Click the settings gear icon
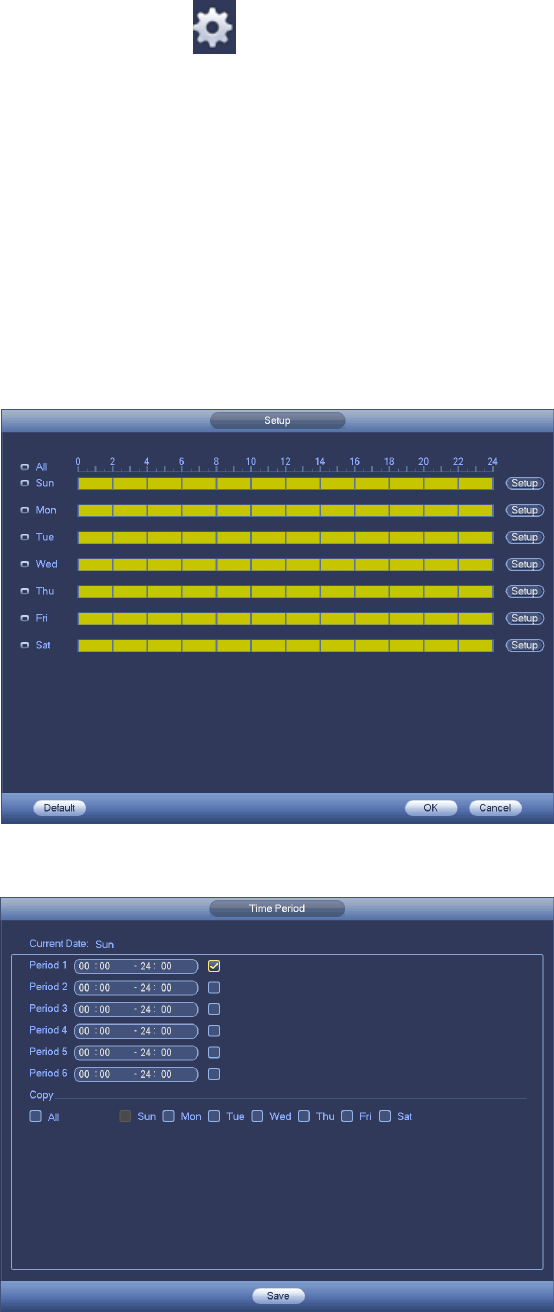554x1312 pixels. point(214,33)
